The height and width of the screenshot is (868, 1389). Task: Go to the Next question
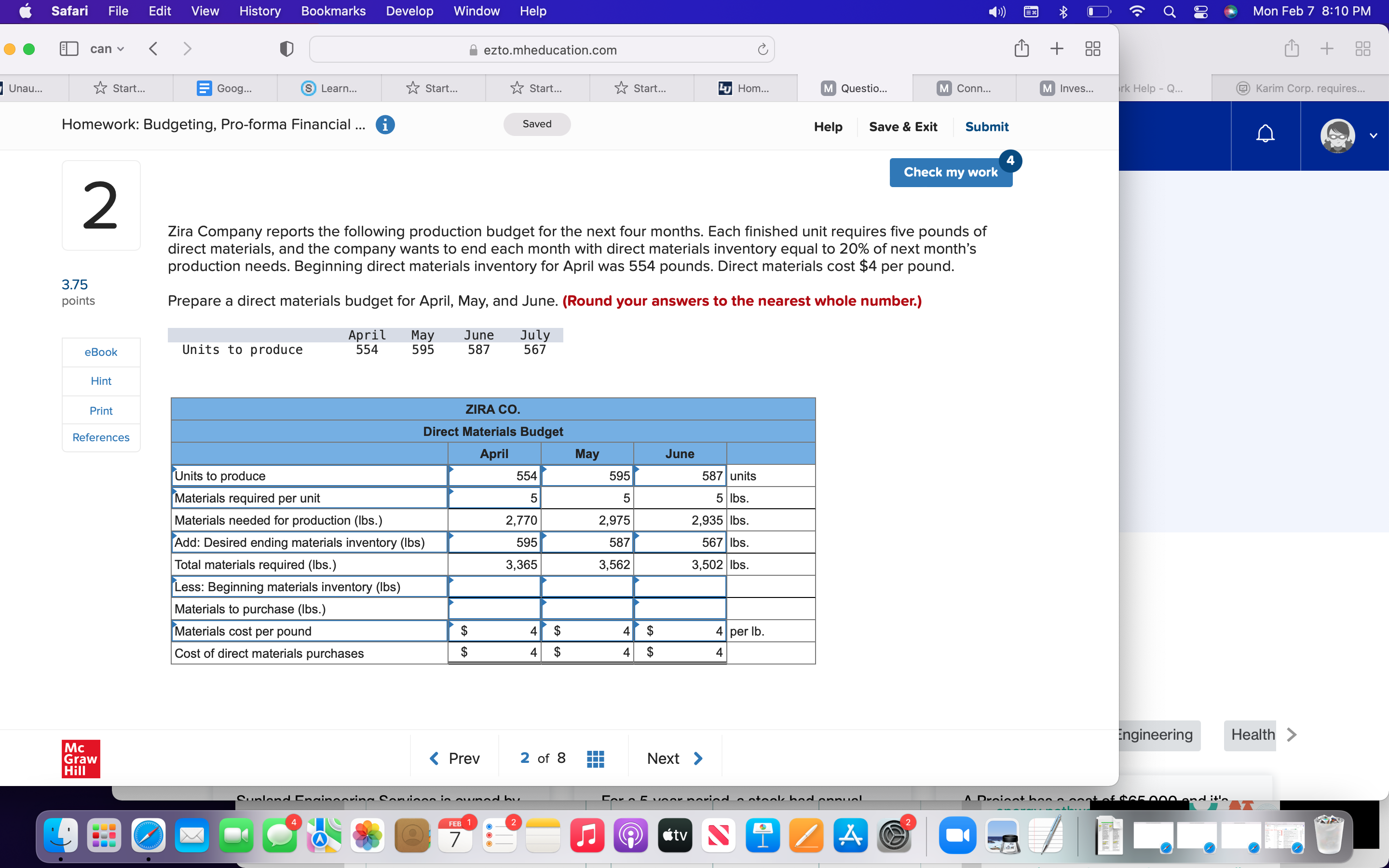[x=674, y=759]
